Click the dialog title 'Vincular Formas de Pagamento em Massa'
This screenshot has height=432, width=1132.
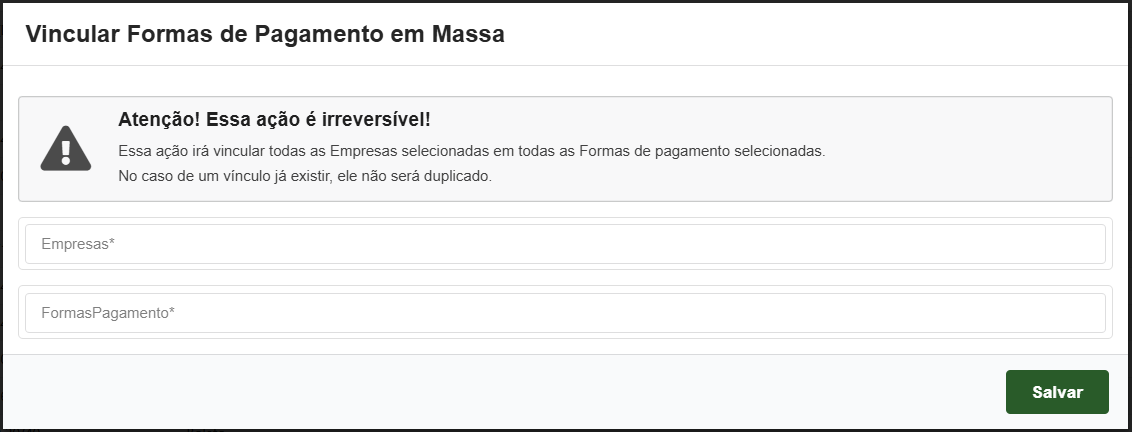coord(265,34)
